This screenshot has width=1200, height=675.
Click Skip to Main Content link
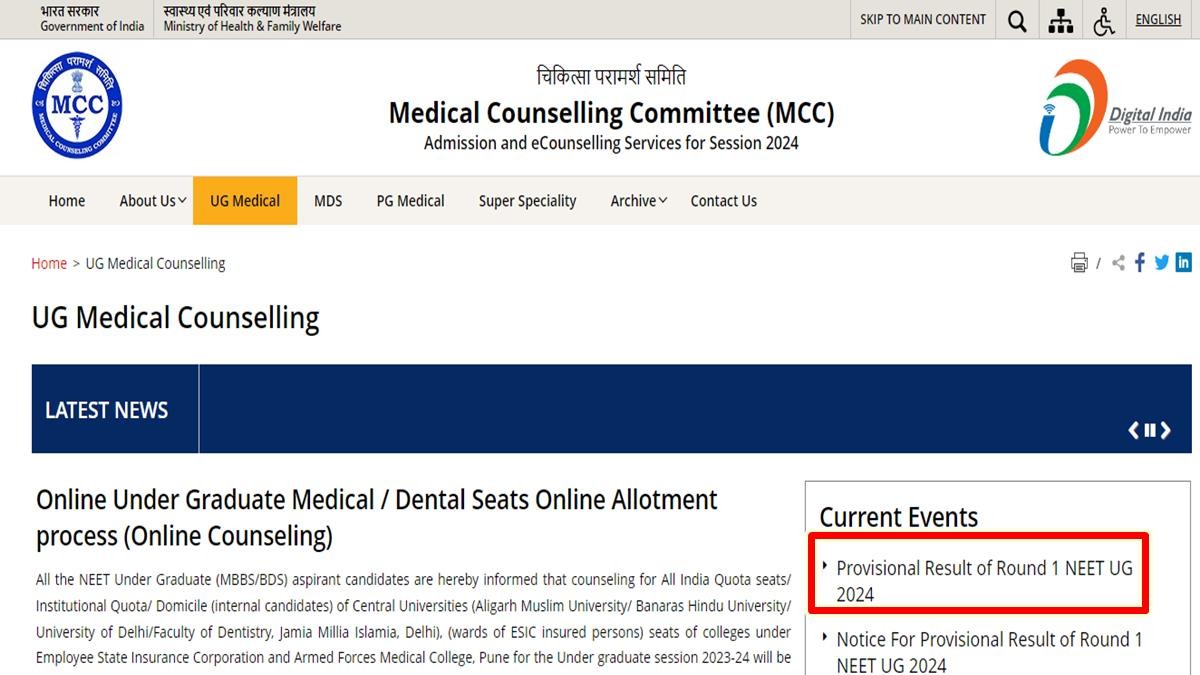[x=923, y=19]
